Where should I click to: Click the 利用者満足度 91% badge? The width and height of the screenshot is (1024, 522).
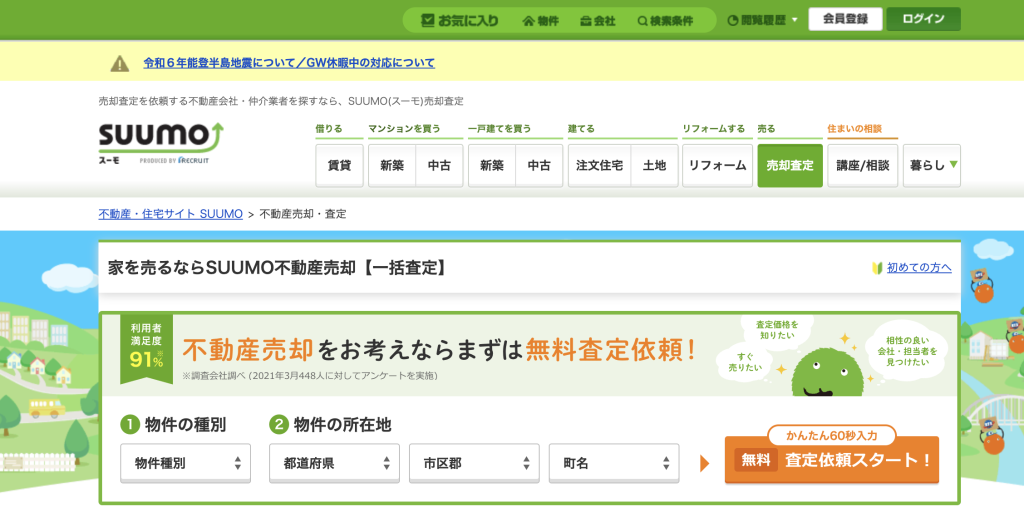tap(146, 348)
